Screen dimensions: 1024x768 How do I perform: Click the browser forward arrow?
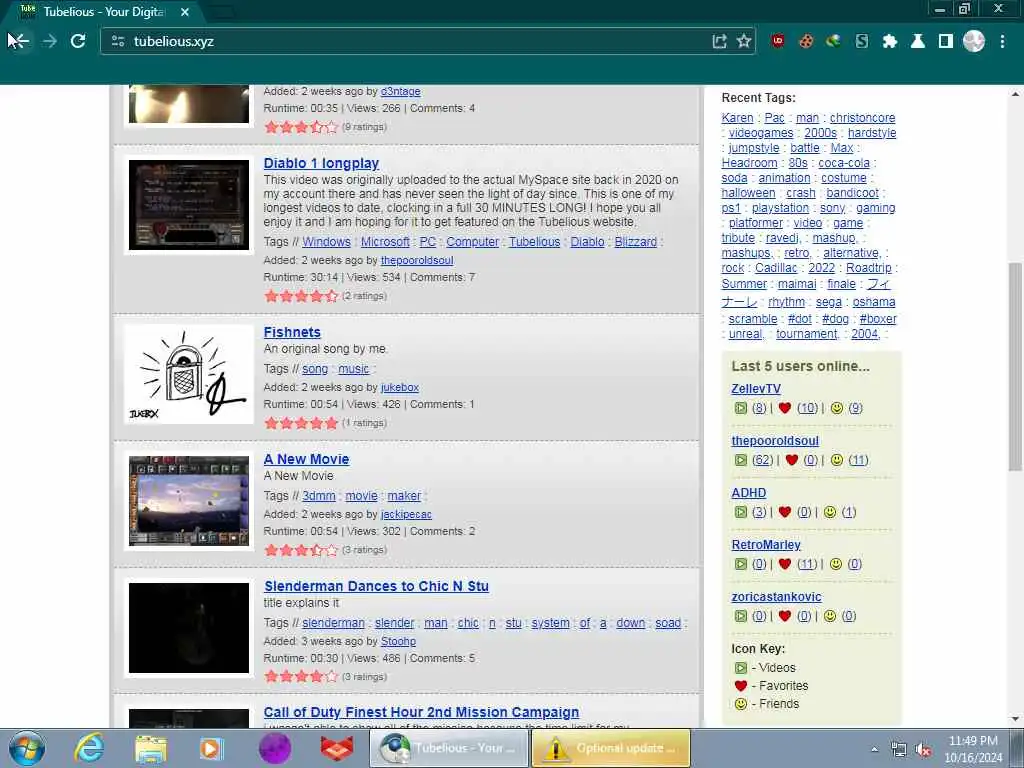pos(50,41)
